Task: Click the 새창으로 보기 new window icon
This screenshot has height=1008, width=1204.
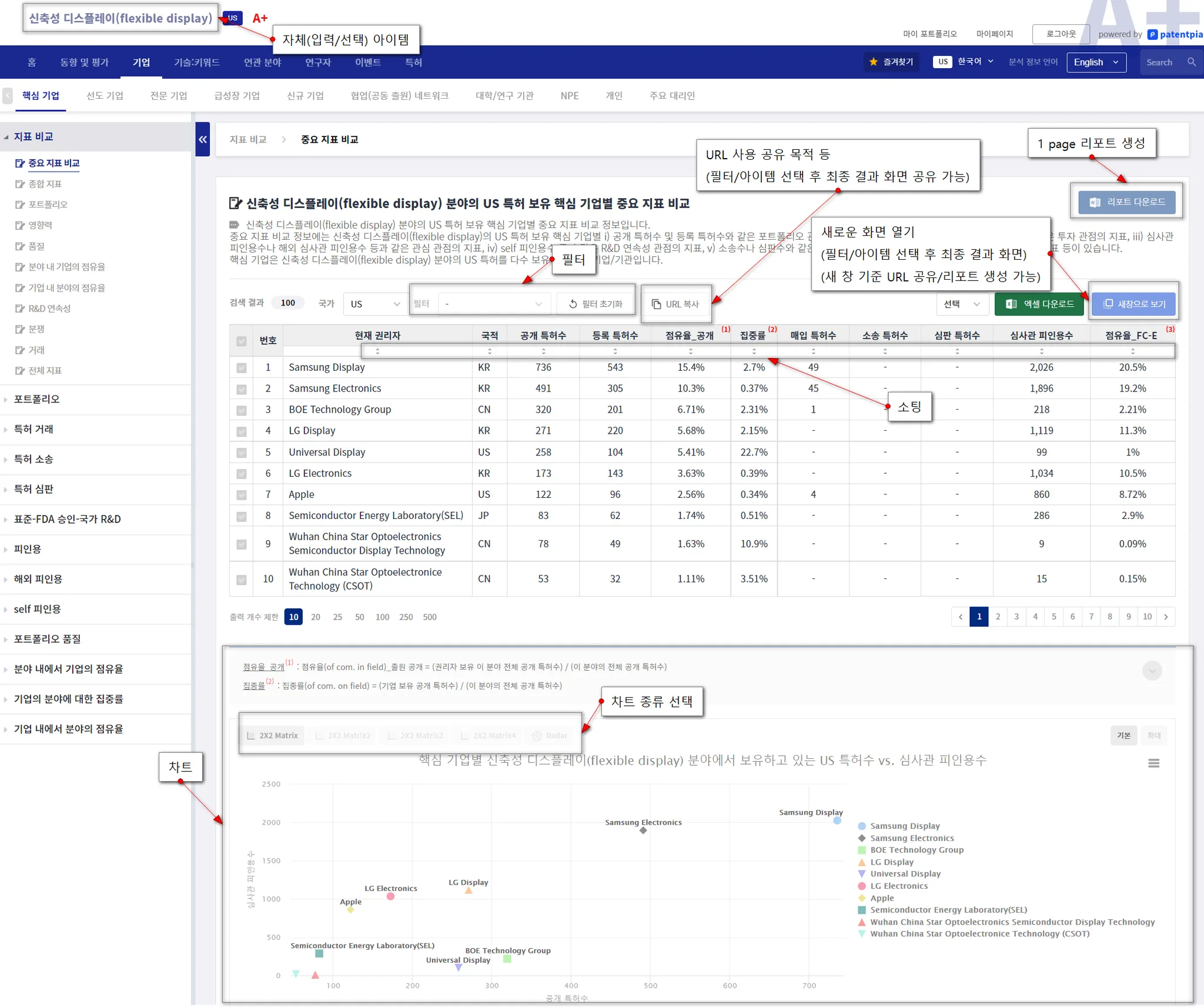Action: (x=1108, y=304)
